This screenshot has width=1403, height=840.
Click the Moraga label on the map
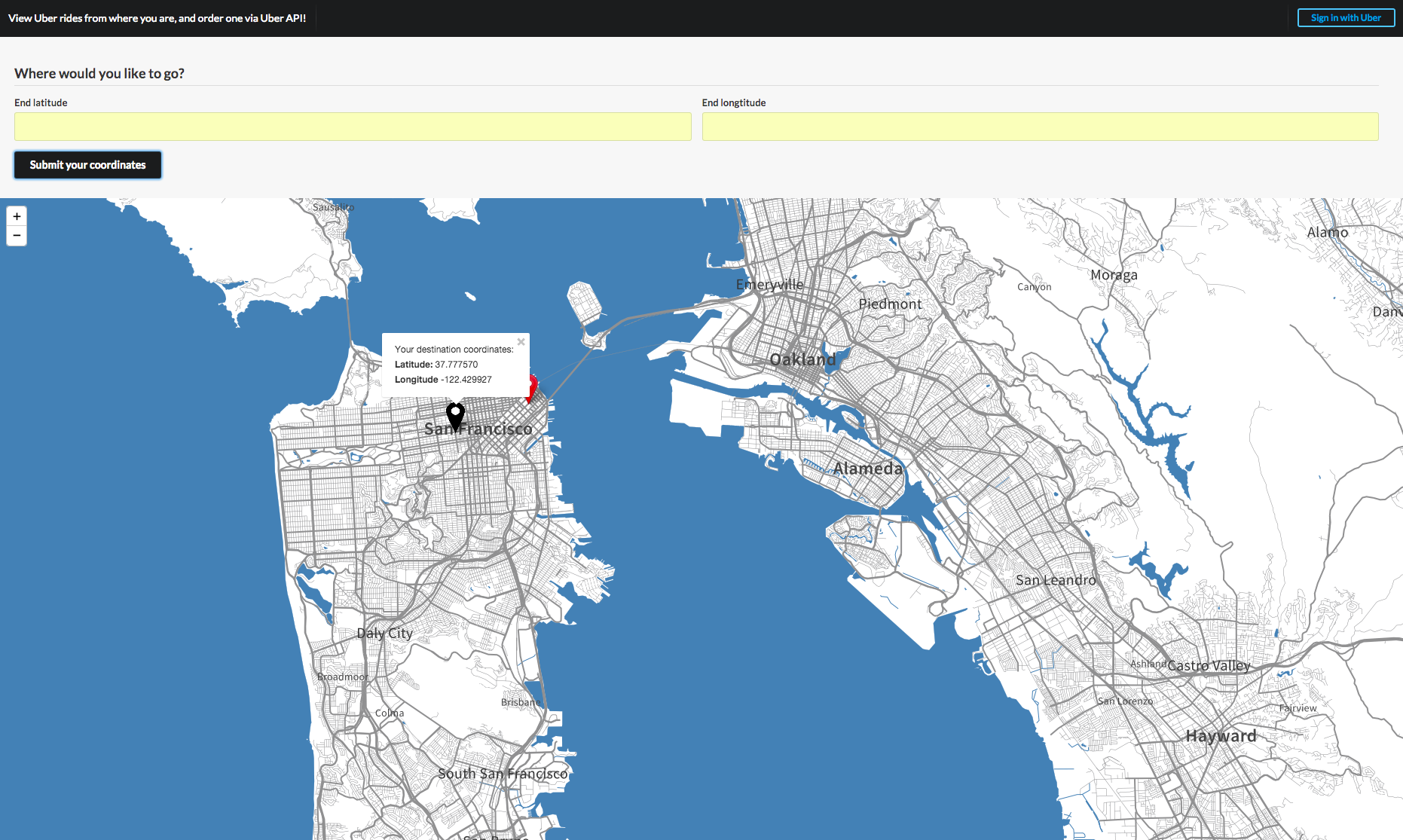coord(1114,275)
